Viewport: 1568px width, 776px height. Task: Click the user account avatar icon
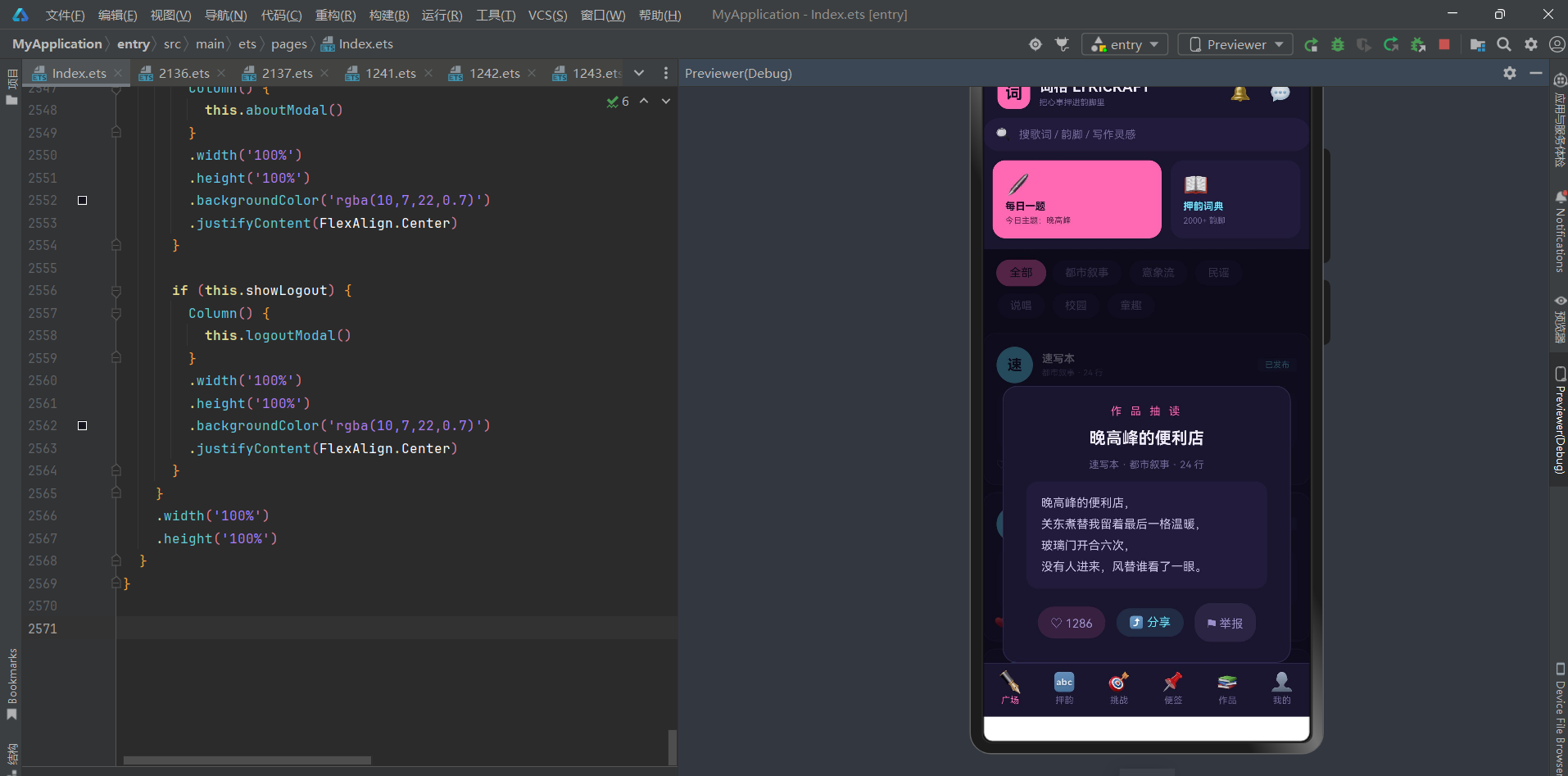point(1557,44)
